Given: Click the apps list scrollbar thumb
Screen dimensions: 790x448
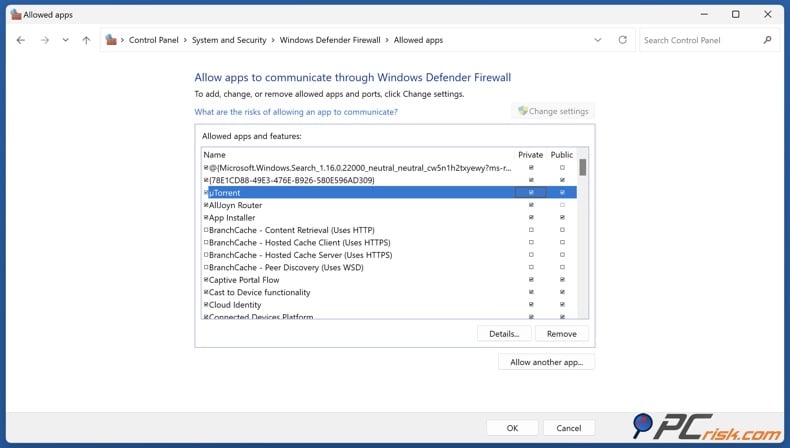Looking at the screenshot, I should pyautogui.click(x=582, y=167).
